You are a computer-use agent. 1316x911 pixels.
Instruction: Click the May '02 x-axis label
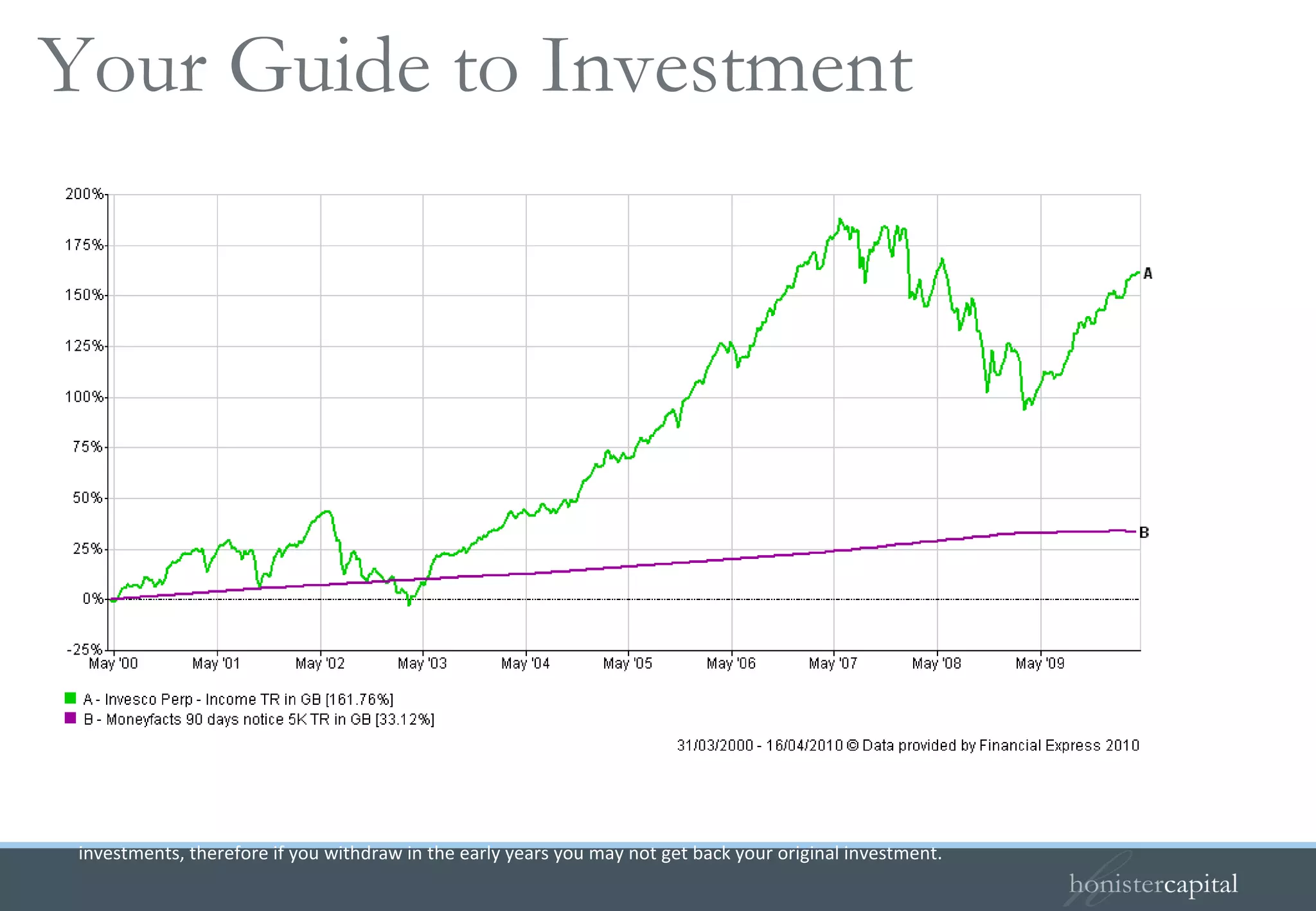(320, 664)
